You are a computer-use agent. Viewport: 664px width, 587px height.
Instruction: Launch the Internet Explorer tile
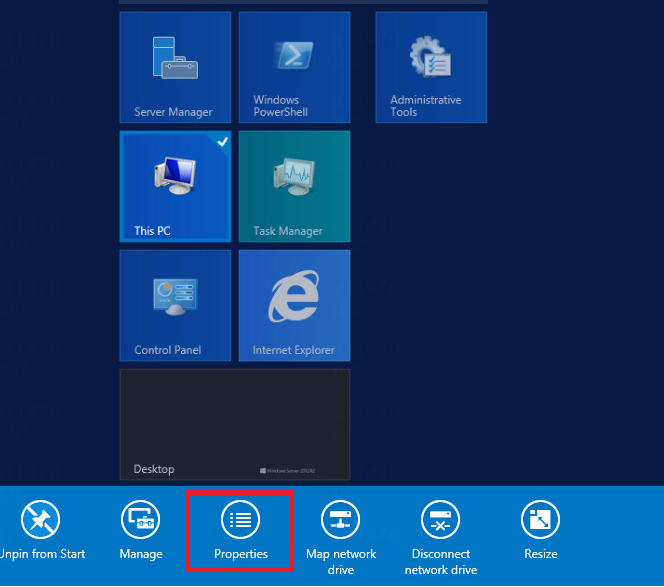coord(294,305)
